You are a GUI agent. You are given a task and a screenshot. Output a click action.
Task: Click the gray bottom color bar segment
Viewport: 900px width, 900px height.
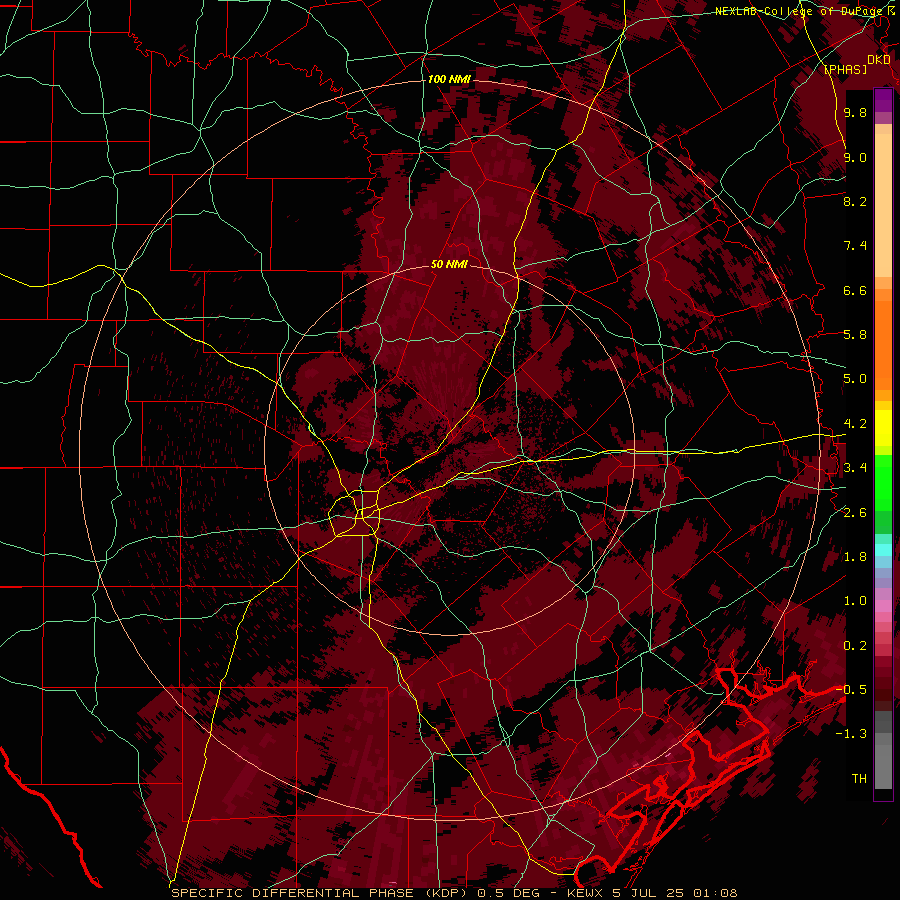[883, 761]
